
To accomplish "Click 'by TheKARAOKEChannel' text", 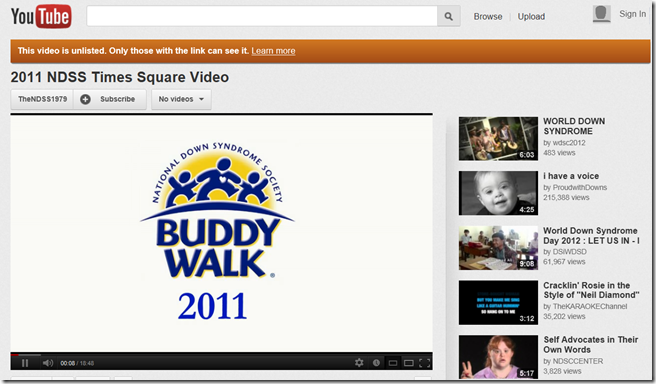I will coord(585,306).
